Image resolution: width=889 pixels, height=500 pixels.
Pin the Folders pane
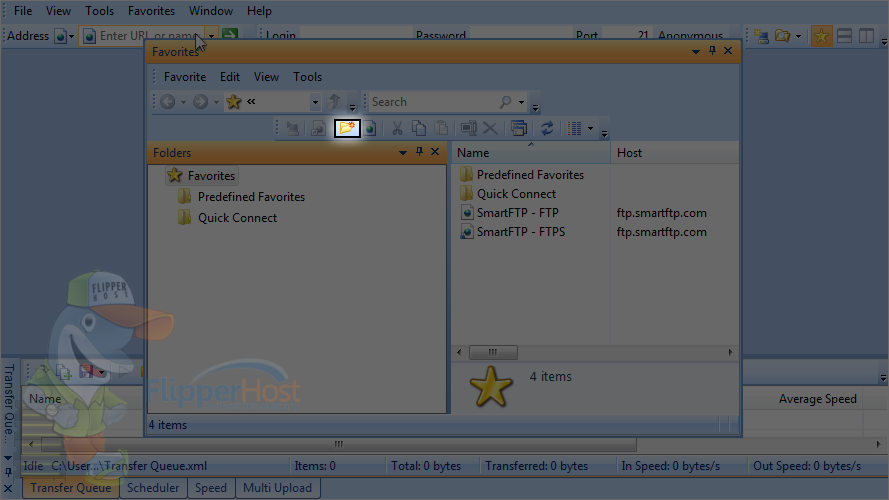click(419, 152)
